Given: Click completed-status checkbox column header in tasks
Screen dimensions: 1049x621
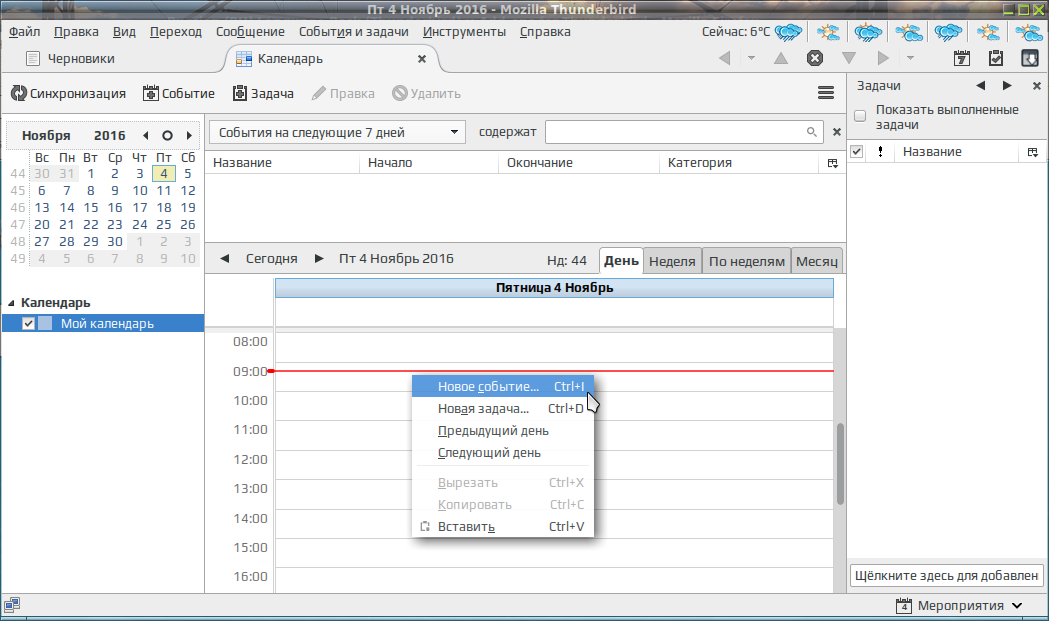Looking at the screenshot, I should point(856,152).
